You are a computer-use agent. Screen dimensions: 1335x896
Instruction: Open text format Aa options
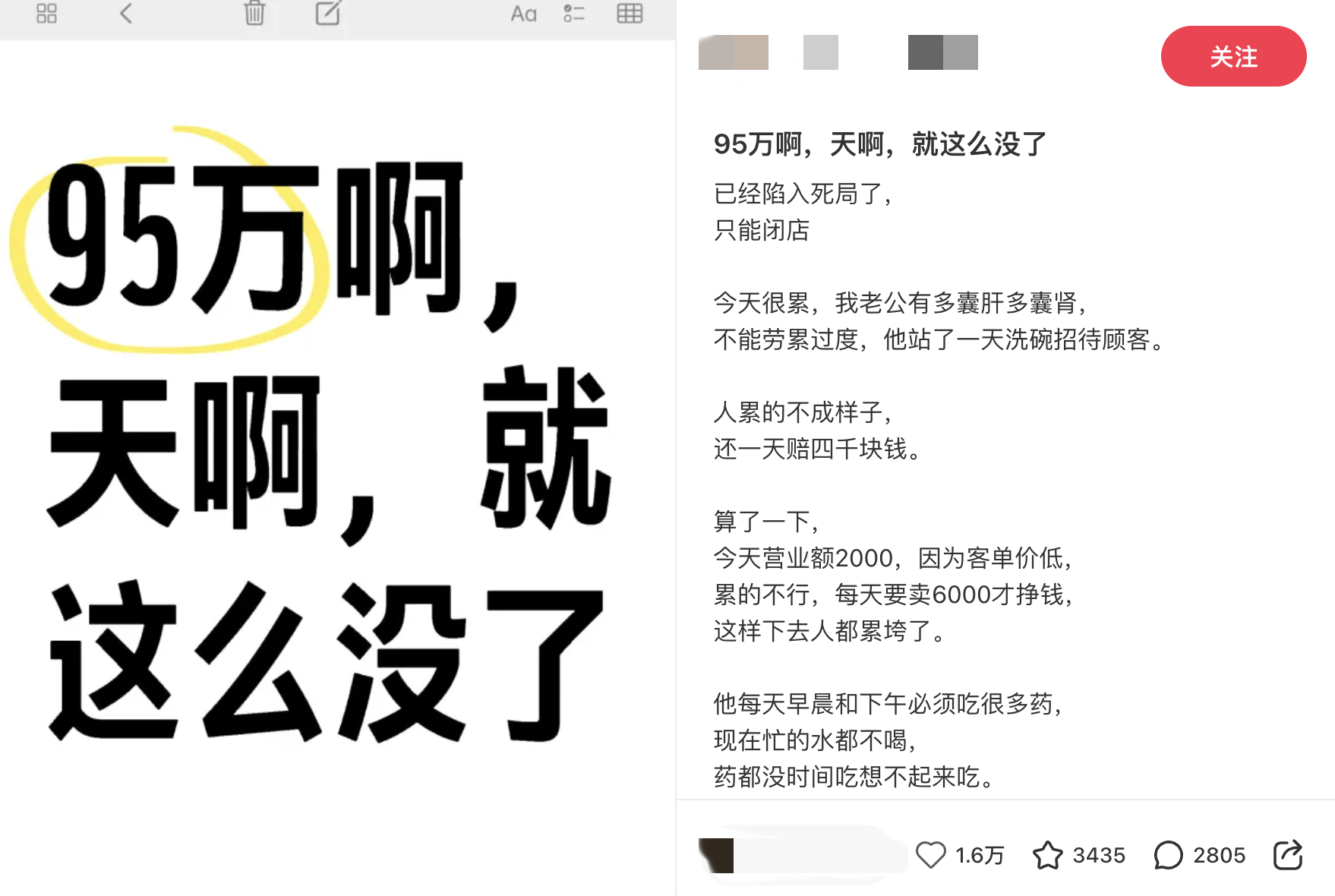tap(523, 14)
